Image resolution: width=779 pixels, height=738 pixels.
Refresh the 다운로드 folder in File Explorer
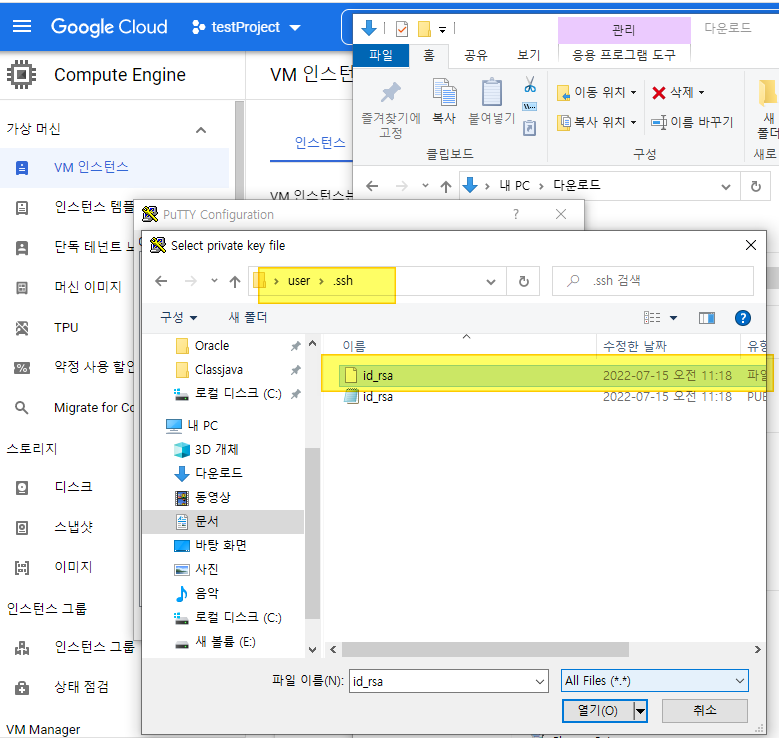click(x=756, y=186)
